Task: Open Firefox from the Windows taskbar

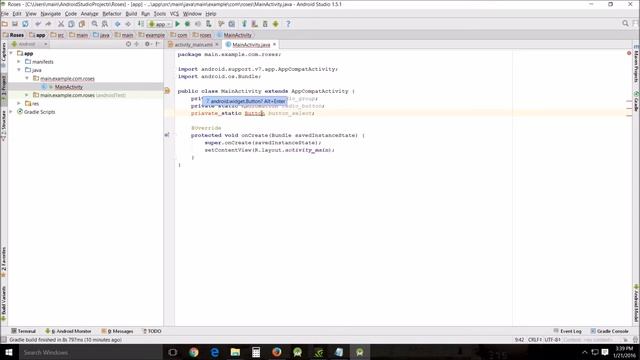Action: pos(276,352)
